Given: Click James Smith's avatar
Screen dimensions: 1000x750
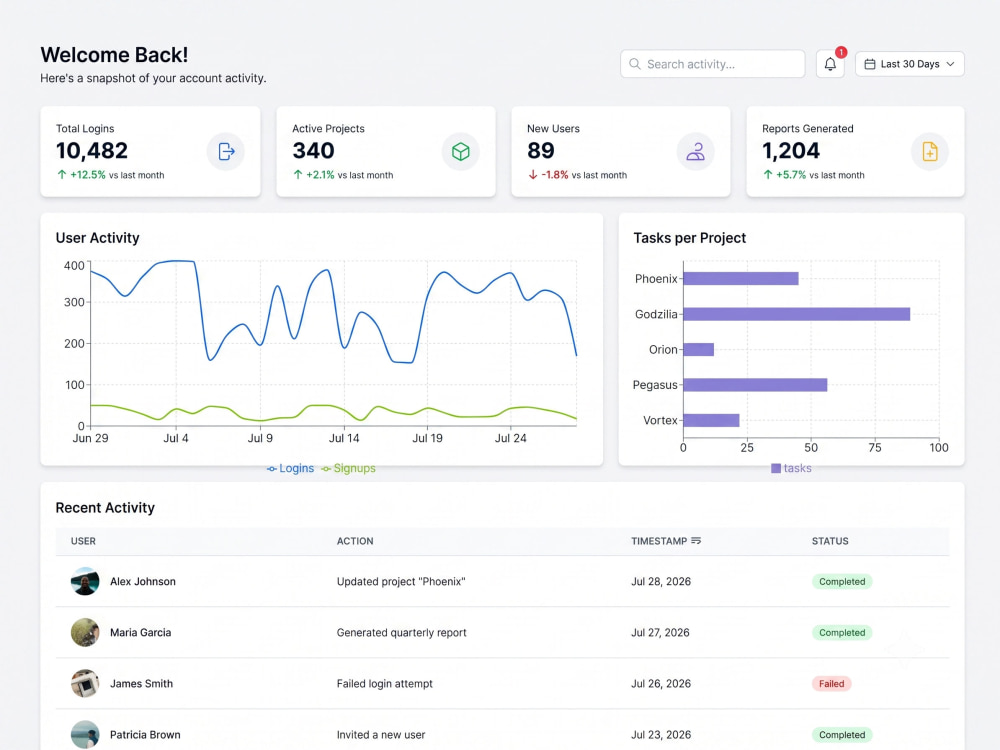Looking at the screenshot, I should pos(85,683).
